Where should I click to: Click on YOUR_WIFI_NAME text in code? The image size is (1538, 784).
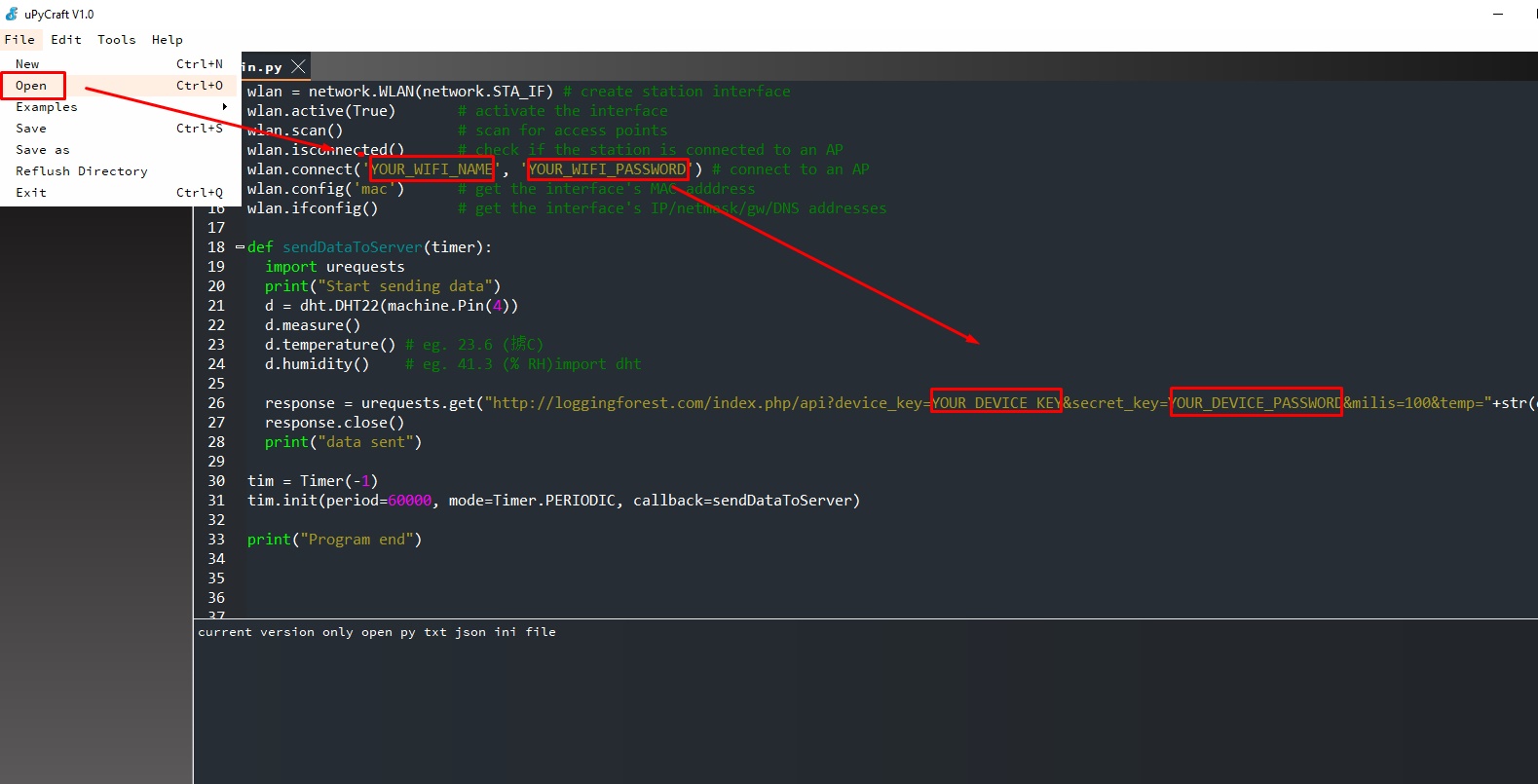click(x=431, y=169)
